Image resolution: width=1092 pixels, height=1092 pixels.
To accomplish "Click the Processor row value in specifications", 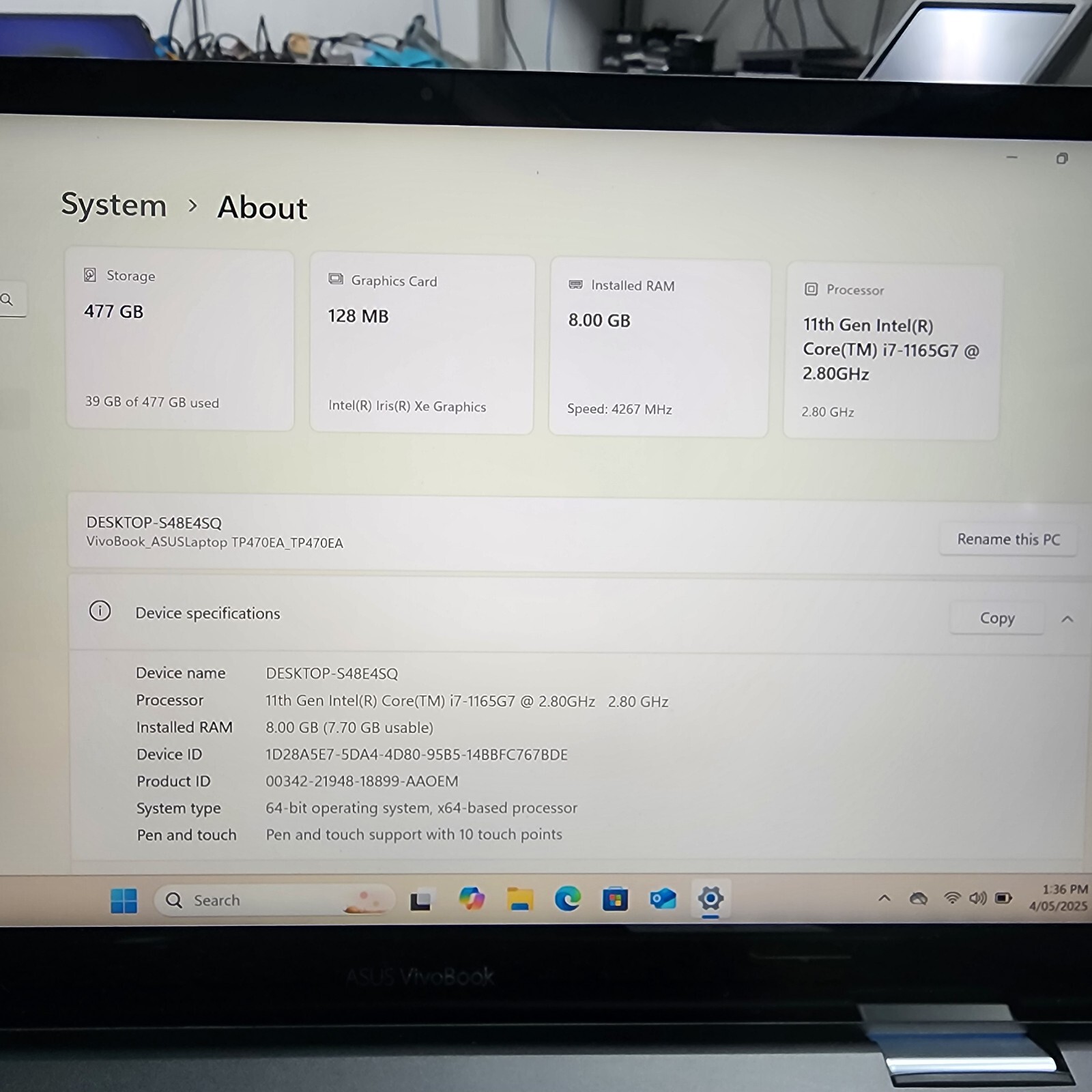I will (x=467, y=701).
